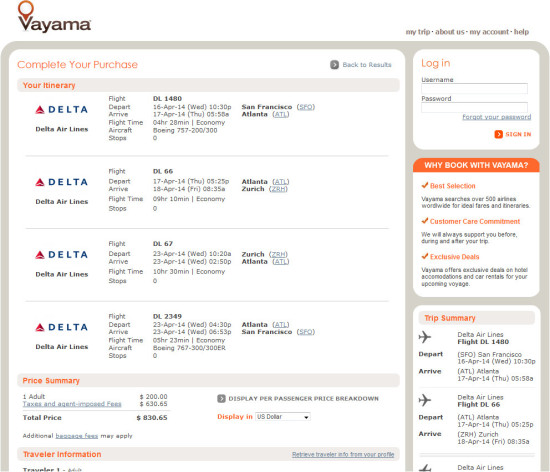Open help in top navigation

[x=521, y=32]
